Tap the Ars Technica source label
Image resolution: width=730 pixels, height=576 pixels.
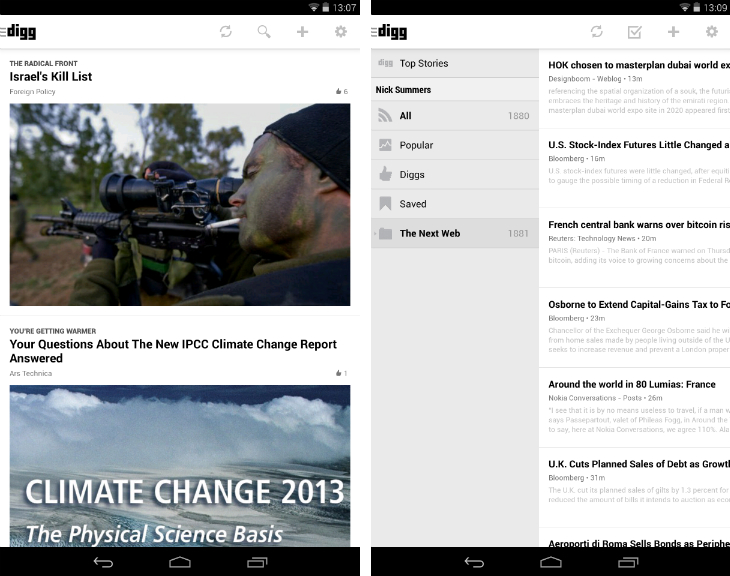tap(31, 373)
